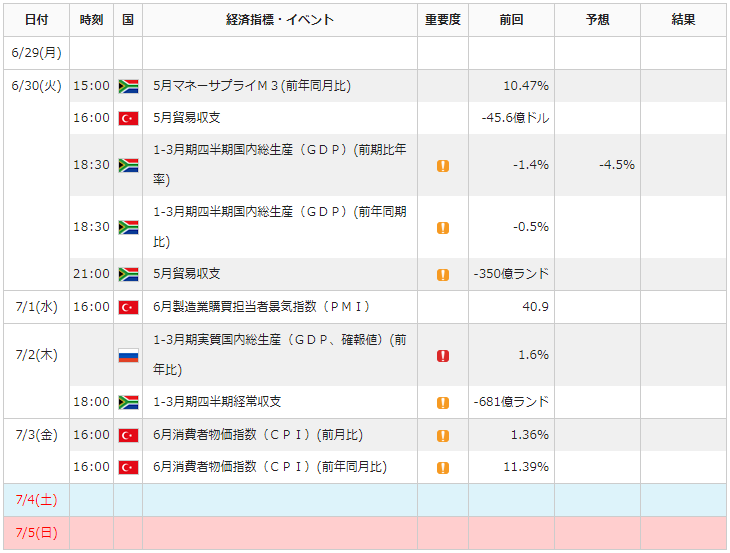The width and height of the screenshot is (730, 553).
Task: Click previous value 10.47%
Action: coord(526,86)
